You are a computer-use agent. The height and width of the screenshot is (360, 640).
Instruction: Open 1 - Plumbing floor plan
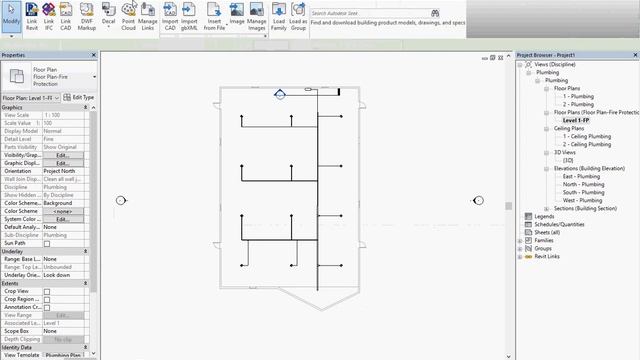pyautogui.click(x=578, y=96)
